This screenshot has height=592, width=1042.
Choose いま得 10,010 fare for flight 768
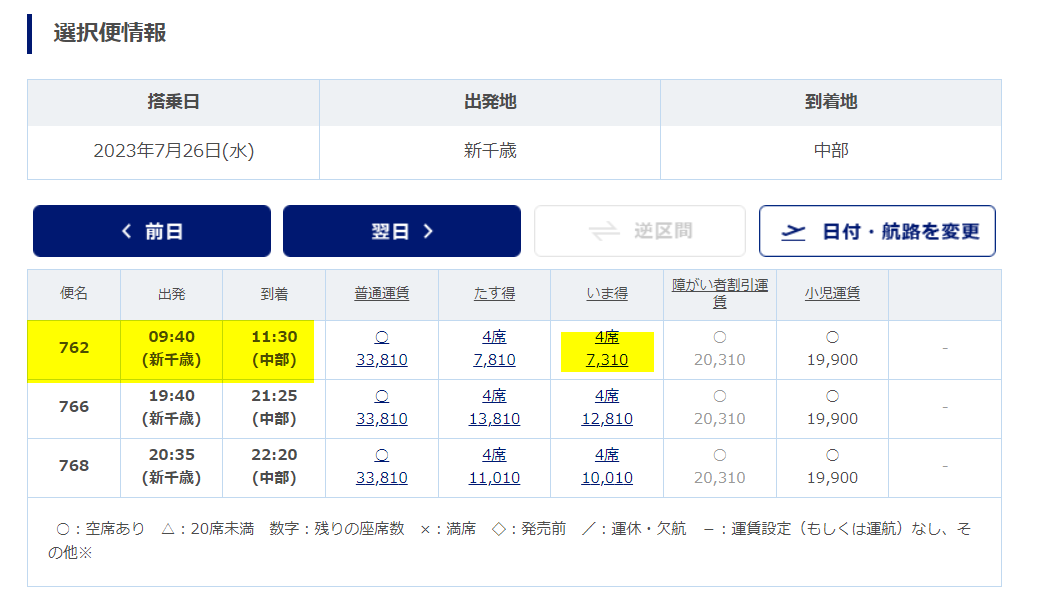606,478
